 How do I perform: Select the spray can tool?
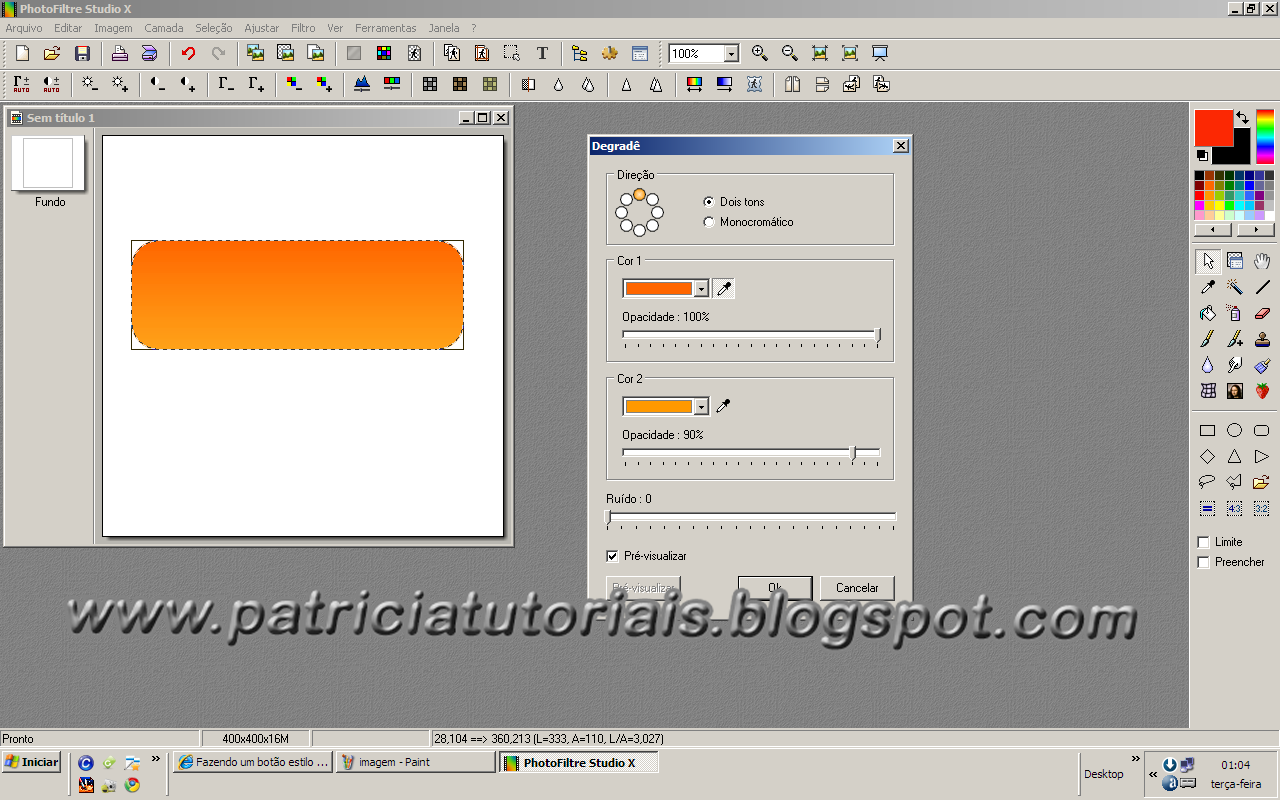pos(1235,313)
